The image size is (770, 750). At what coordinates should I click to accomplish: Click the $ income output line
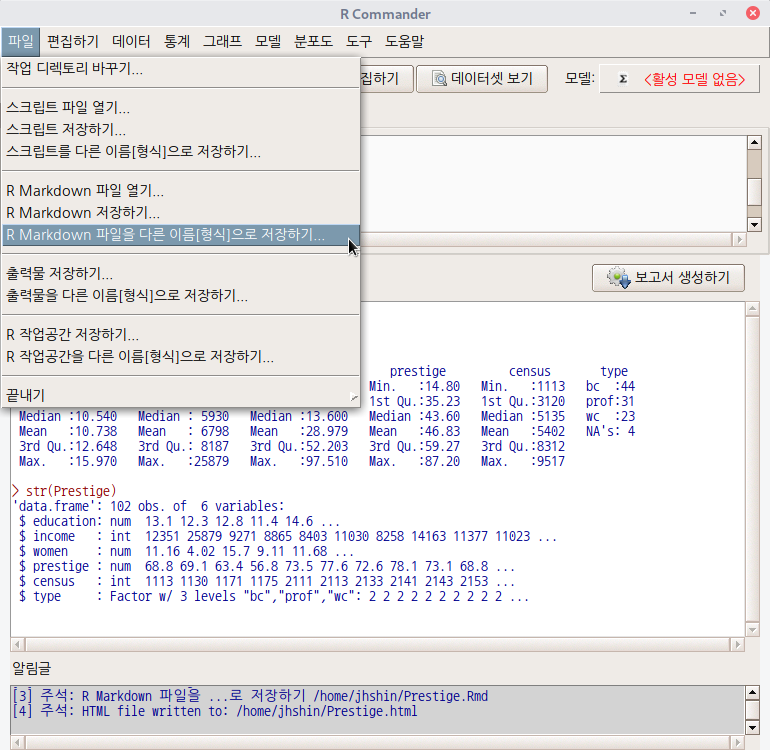coord(288,536)
